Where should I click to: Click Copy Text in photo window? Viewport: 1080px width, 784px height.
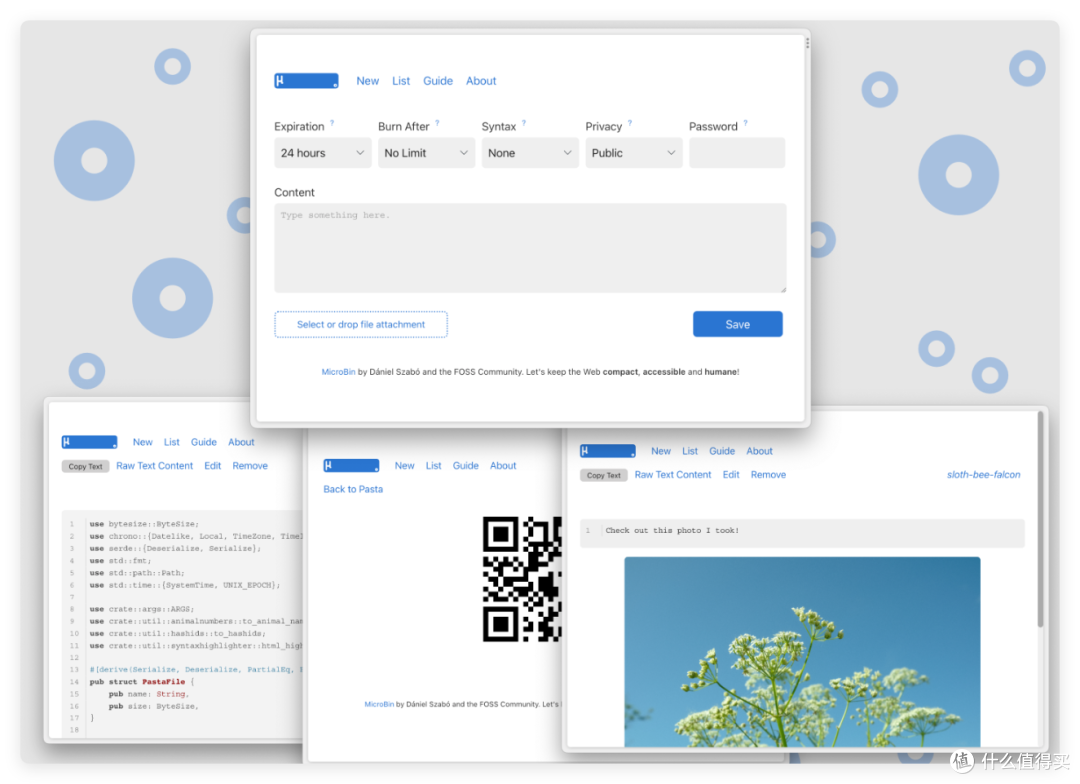click(604, 475)
